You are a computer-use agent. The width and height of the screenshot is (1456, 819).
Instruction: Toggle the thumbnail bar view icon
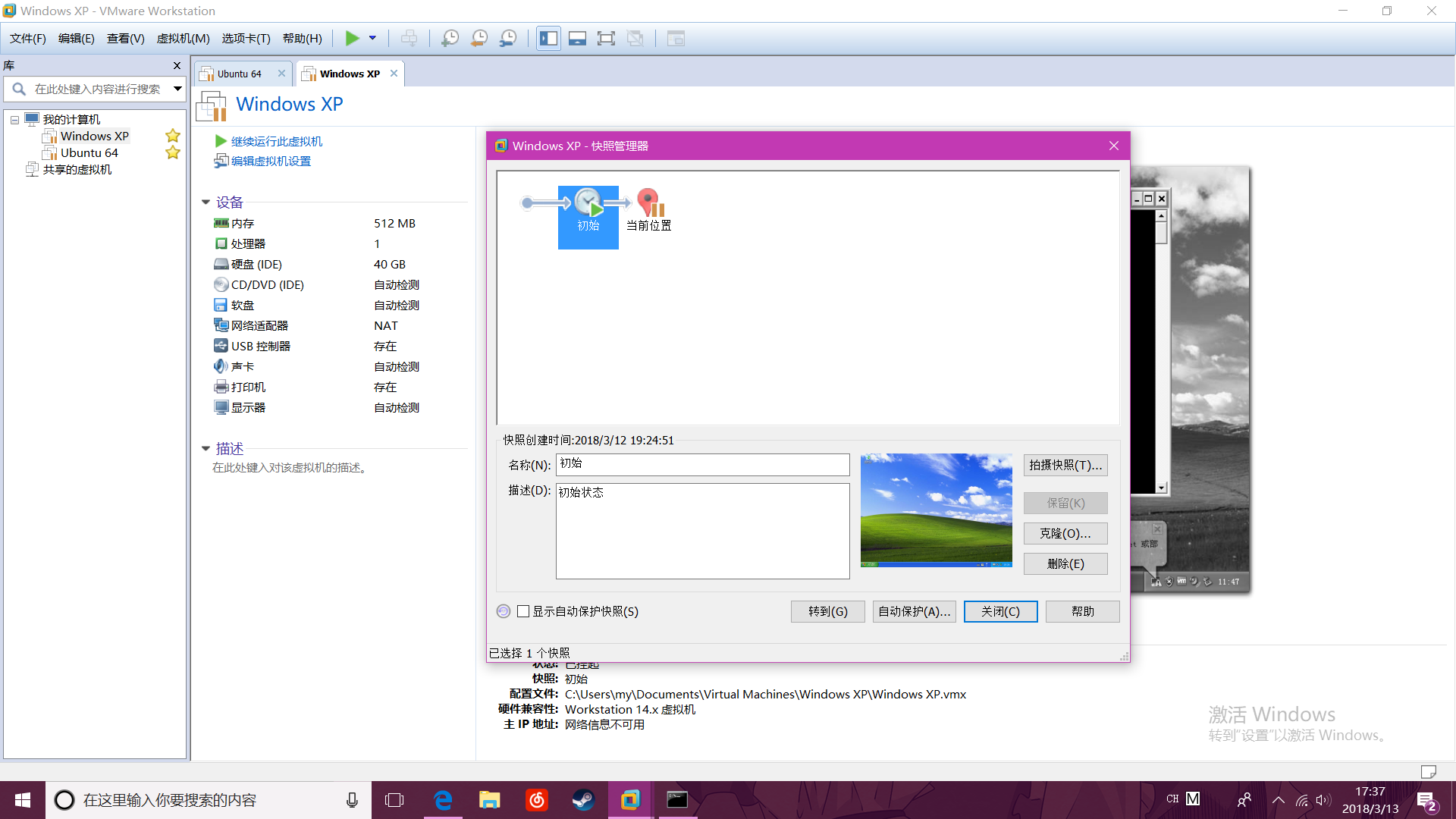tap(577, 38)
